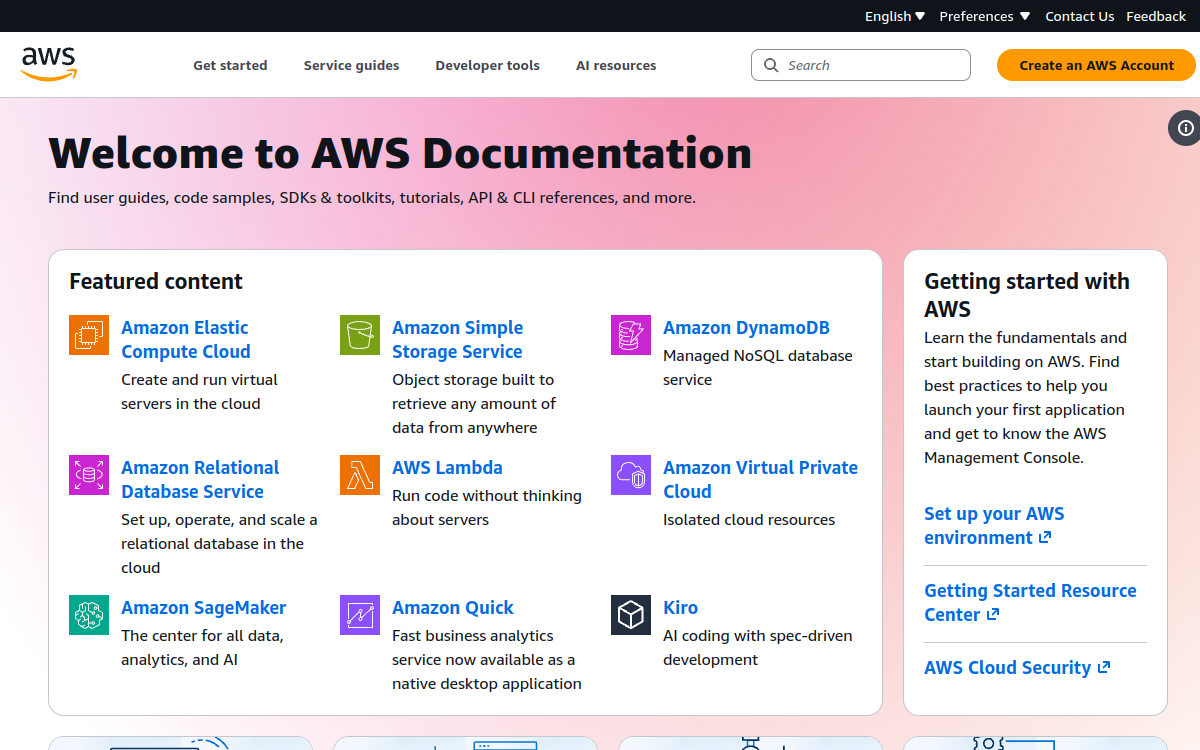Open the info panel circle icon
Screen dimensions: 1200x750
(x=1185, y=128)
